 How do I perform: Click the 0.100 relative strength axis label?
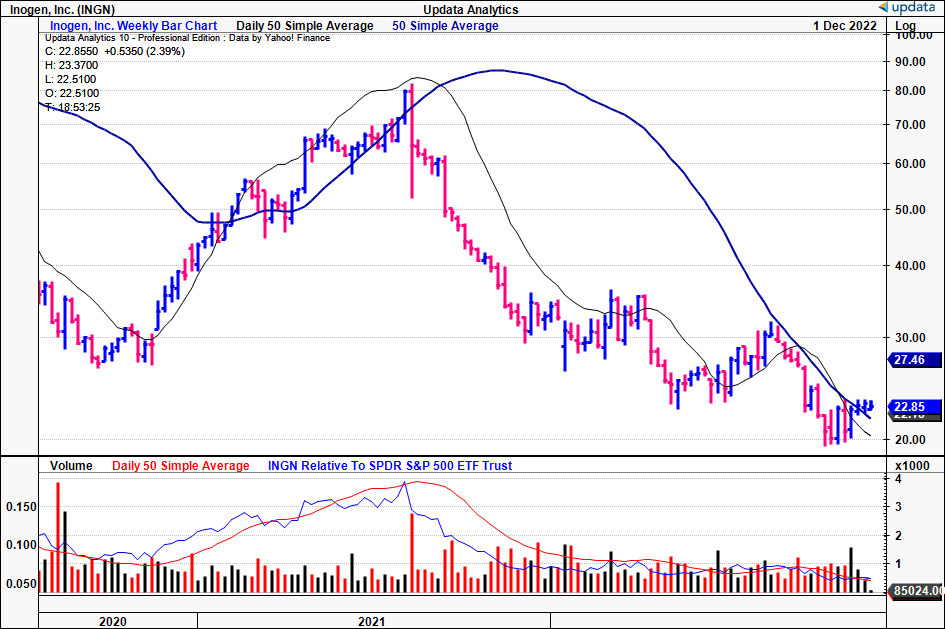[22, 545]
